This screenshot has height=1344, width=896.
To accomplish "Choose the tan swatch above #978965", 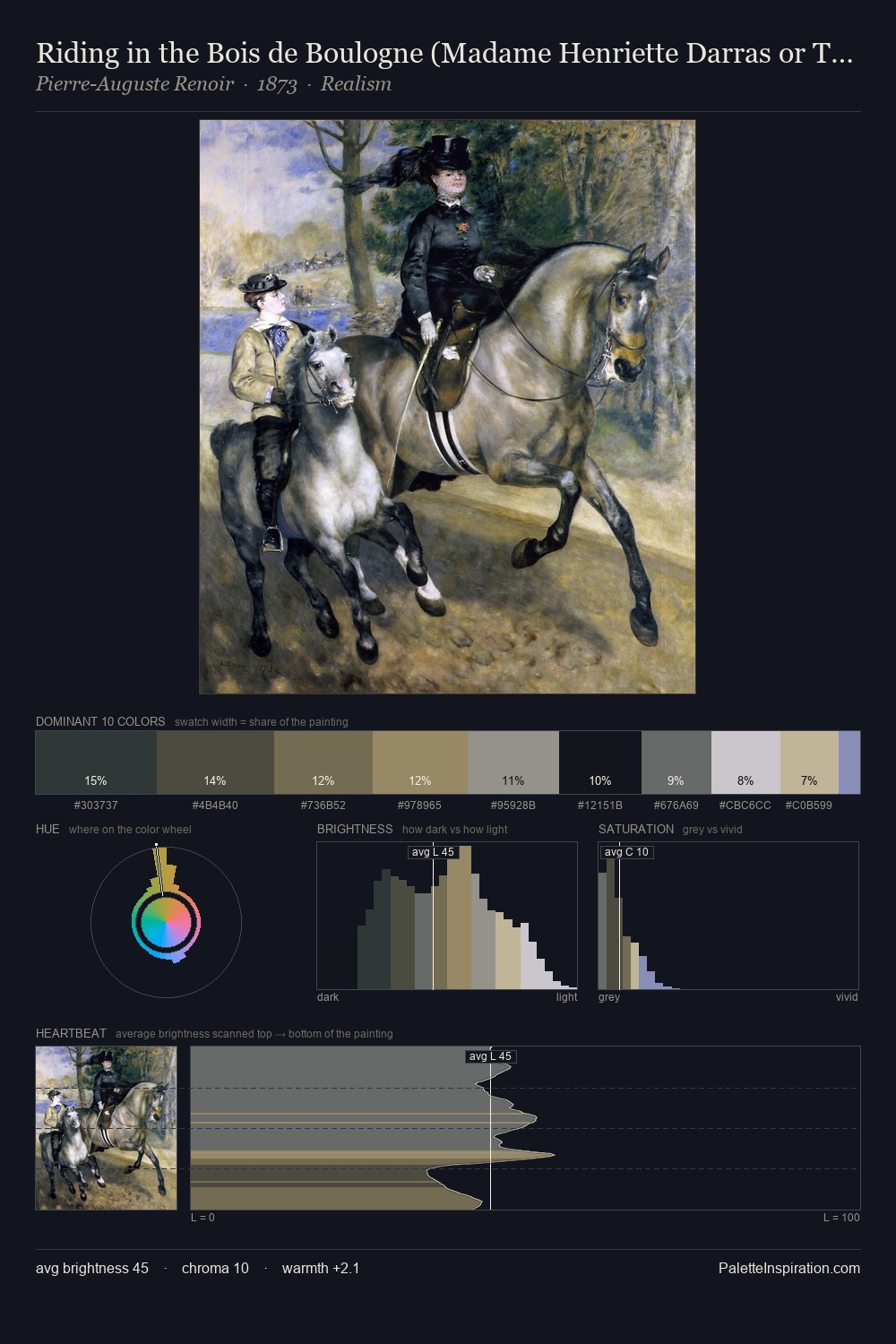I will coord(420,762).
